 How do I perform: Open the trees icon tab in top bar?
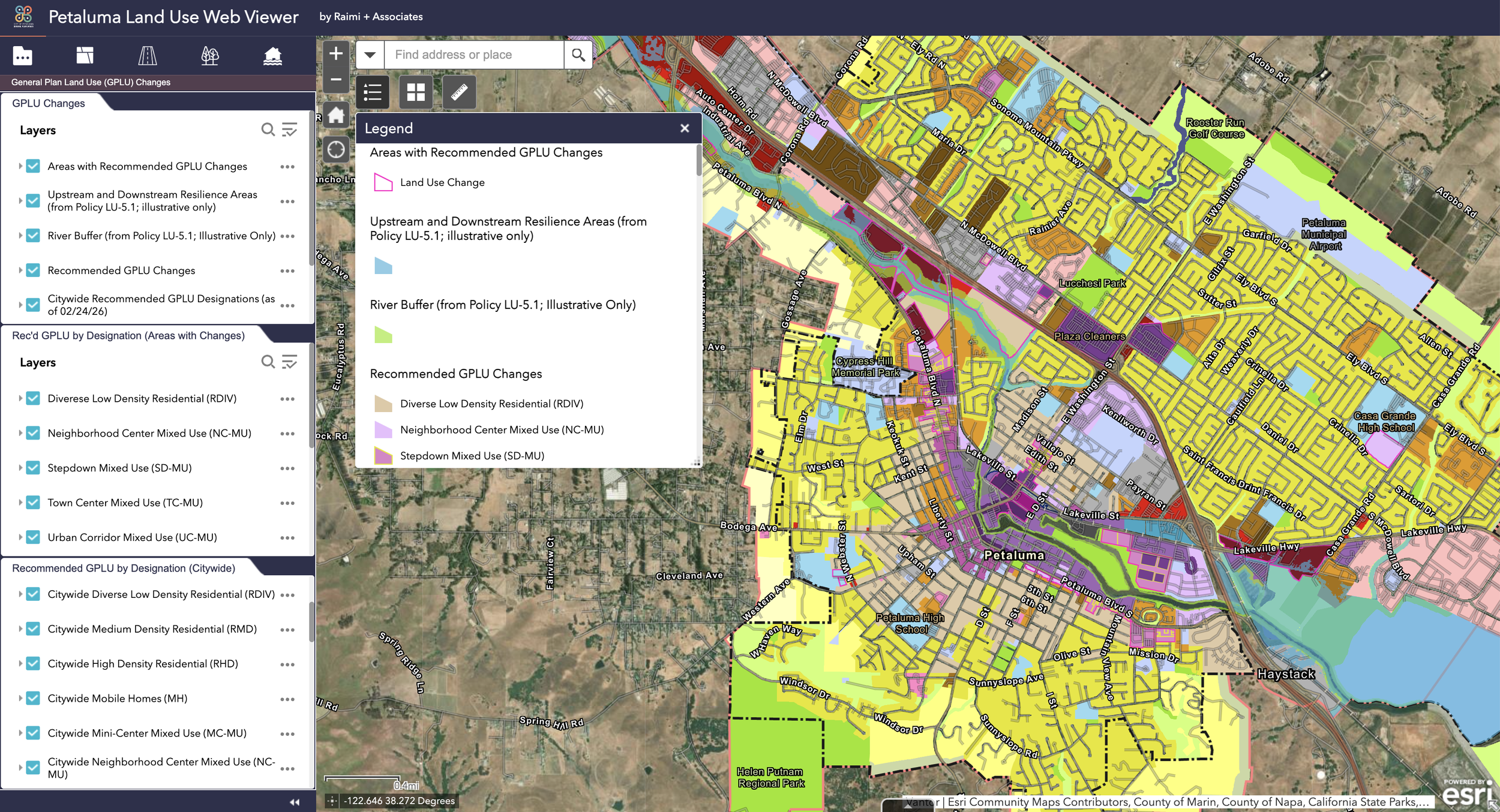pyautogui.click(x=209, y=56)
